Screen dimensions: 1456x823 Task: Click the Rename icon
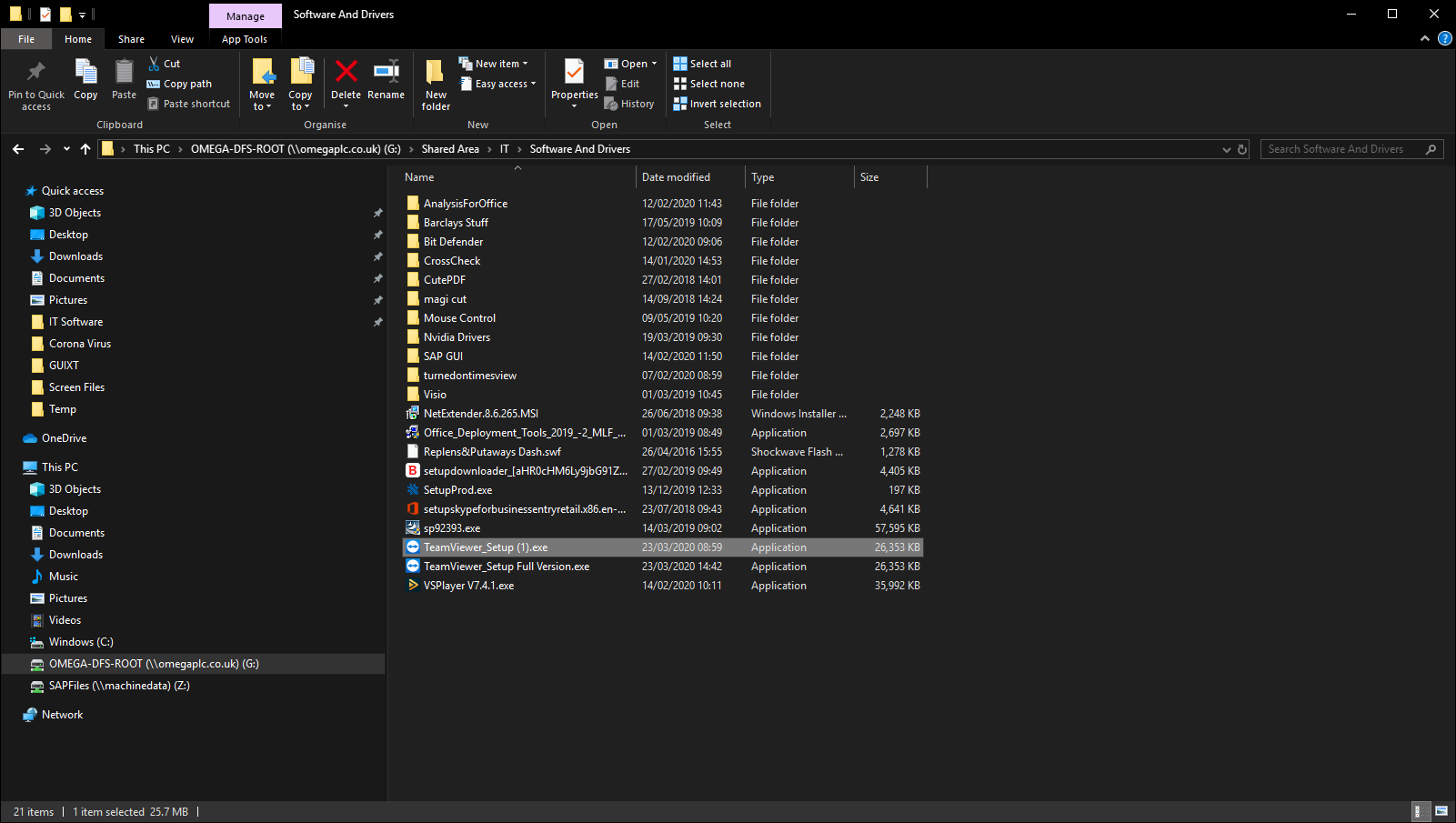(387, 72)
